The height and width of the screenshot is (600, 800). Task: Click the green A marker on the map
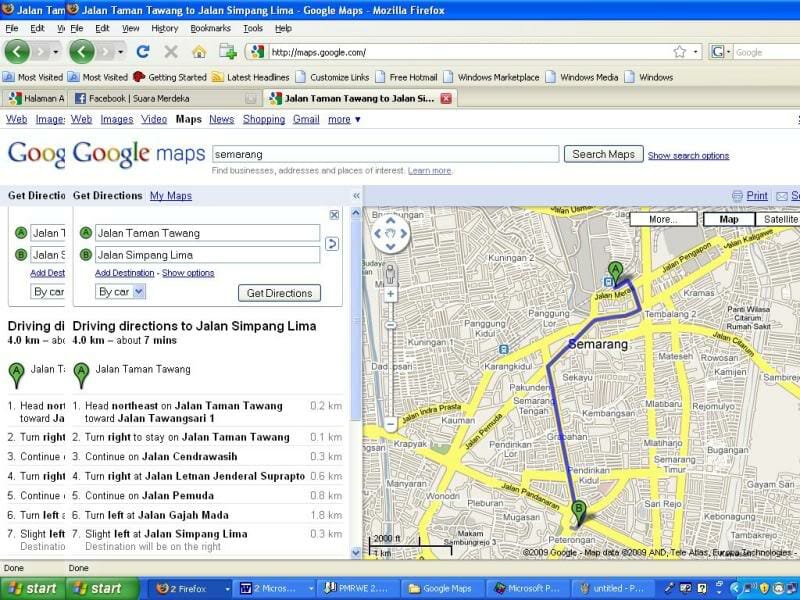[x=615, y=272]
